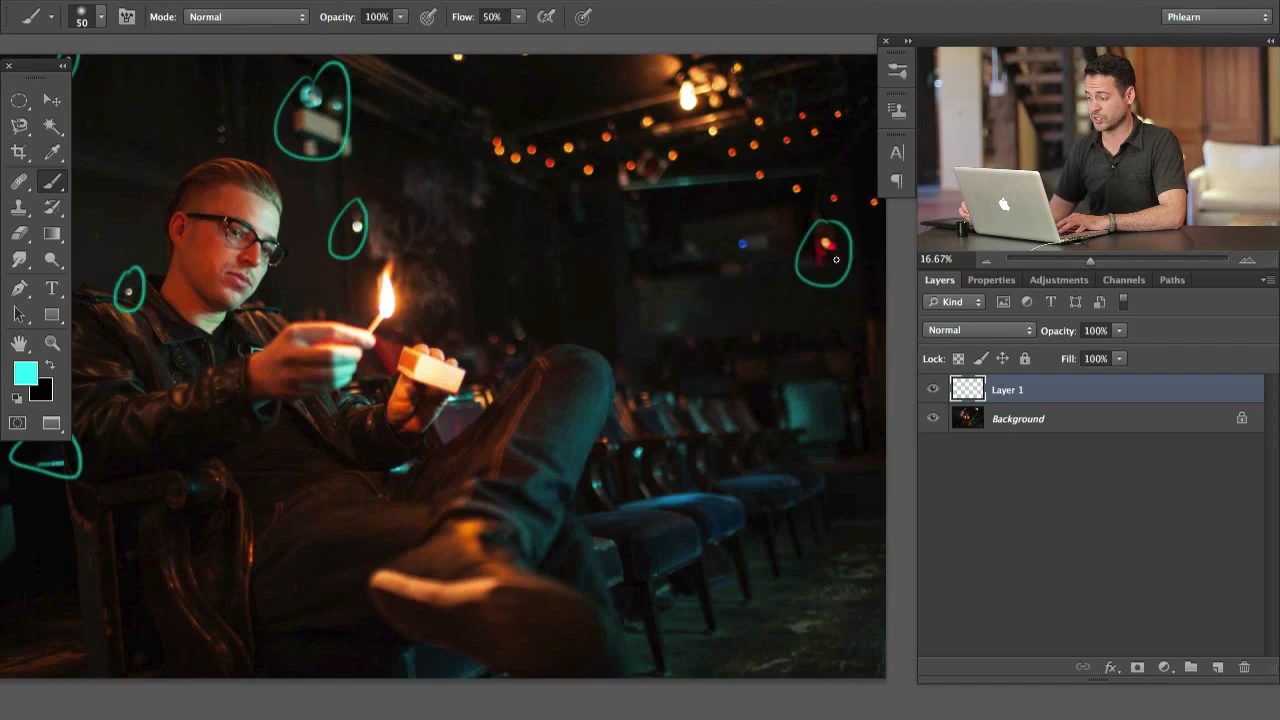Switch to the Paths tab

coord(1172,280)
